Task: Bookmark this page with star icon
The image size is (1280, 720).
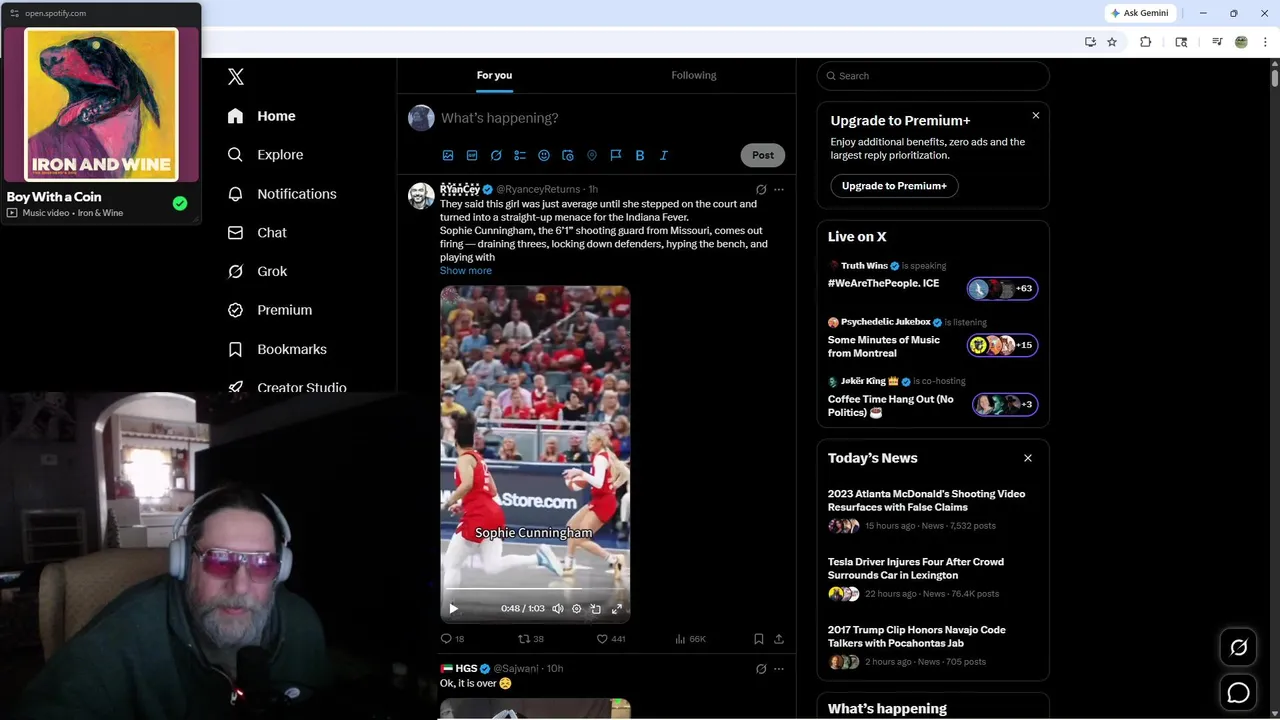Action: click(x=1112, y=42)
